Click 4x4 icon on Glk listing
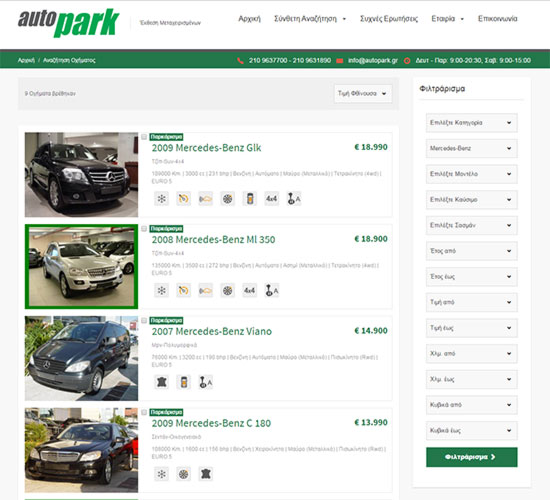 click(271, 199)
